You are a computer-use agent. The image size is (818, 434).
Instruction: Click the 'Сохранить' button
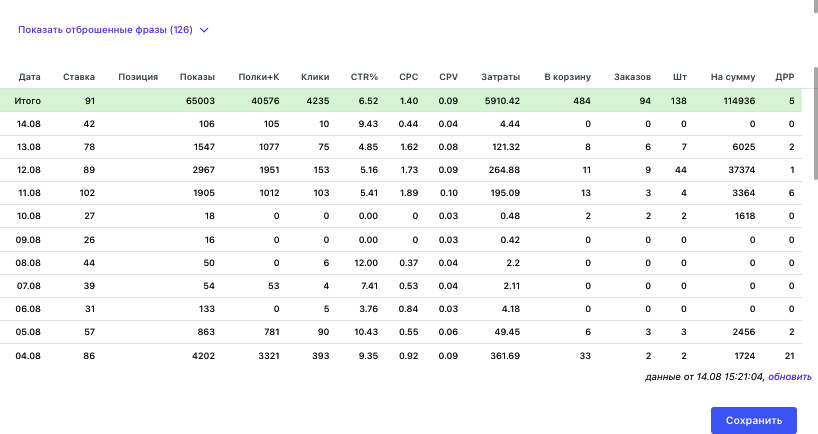click(x=754, y=420)
